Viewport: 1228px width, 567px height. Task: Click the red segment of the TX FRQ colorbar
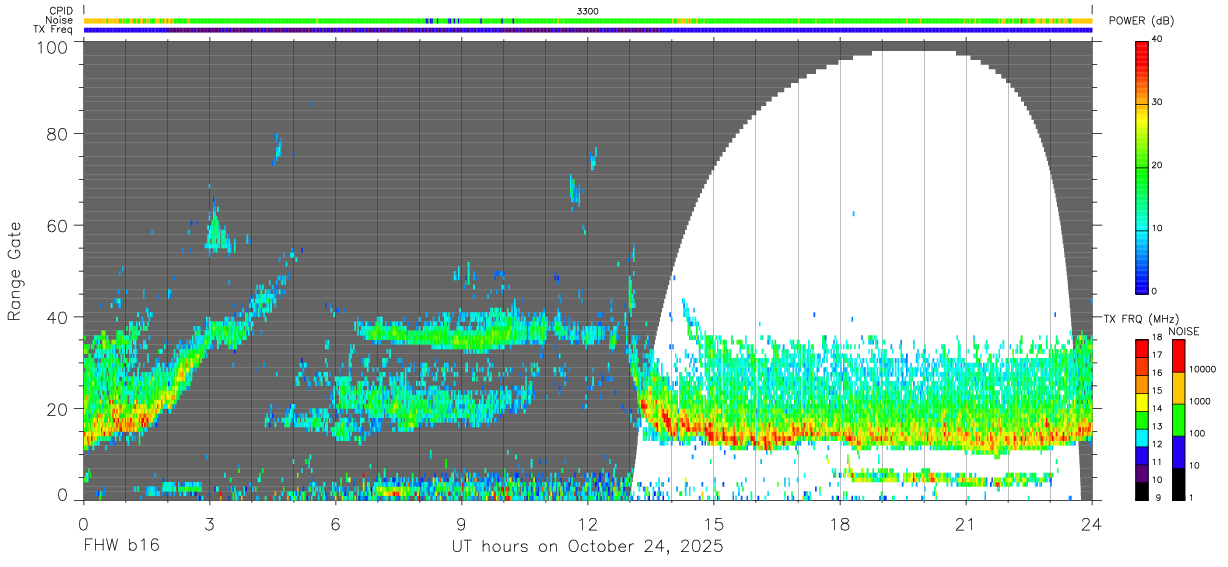(x=1141, y=348)
